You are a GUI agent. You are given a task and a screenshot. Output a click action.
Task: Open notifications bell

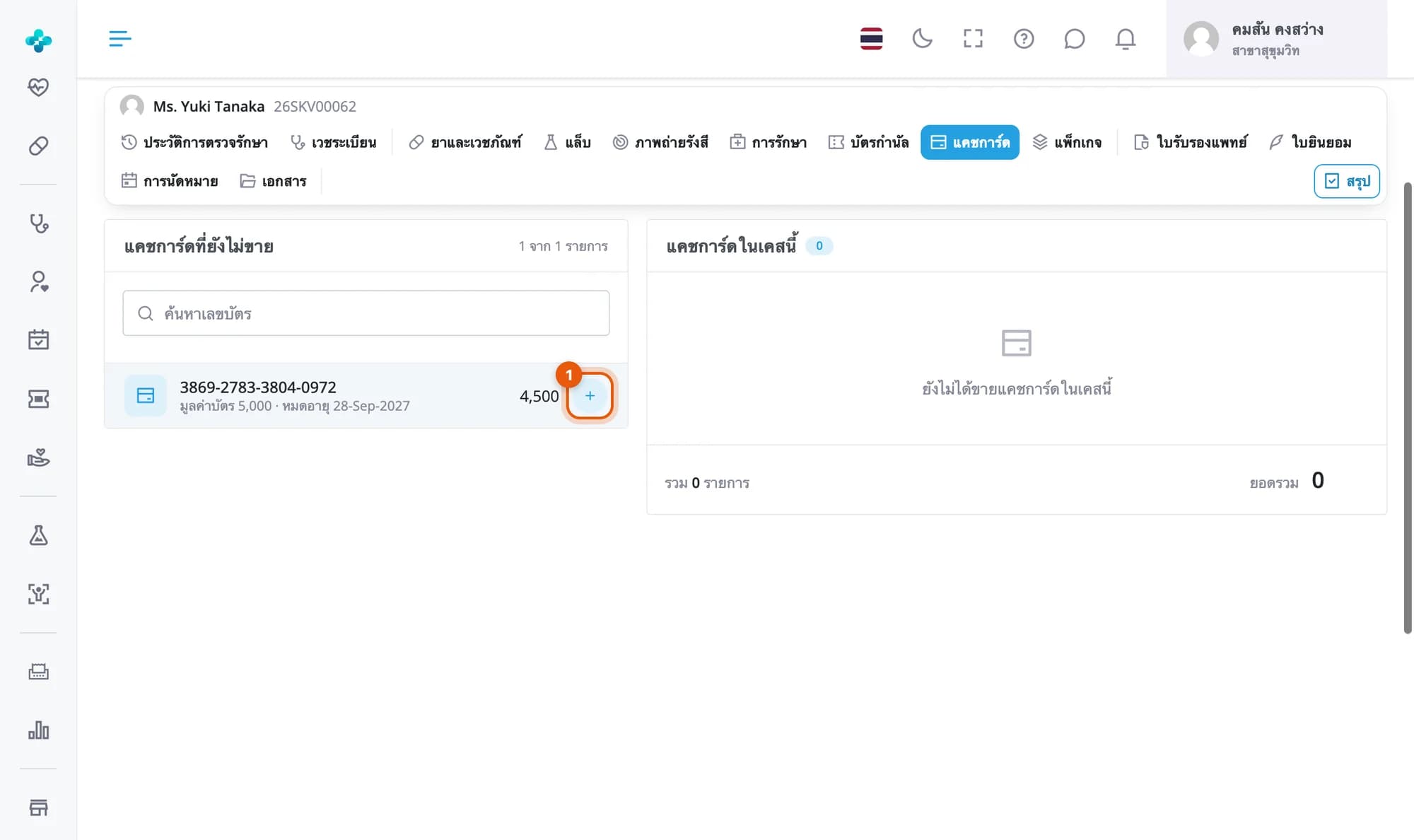coord(1126,38)
